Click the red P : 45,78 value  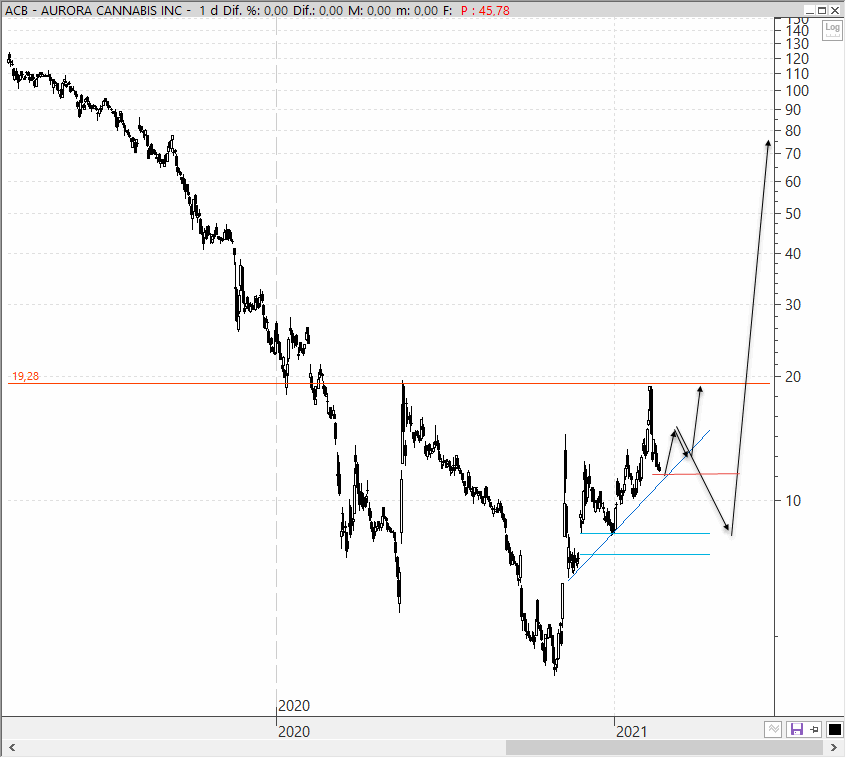[485, 10]
